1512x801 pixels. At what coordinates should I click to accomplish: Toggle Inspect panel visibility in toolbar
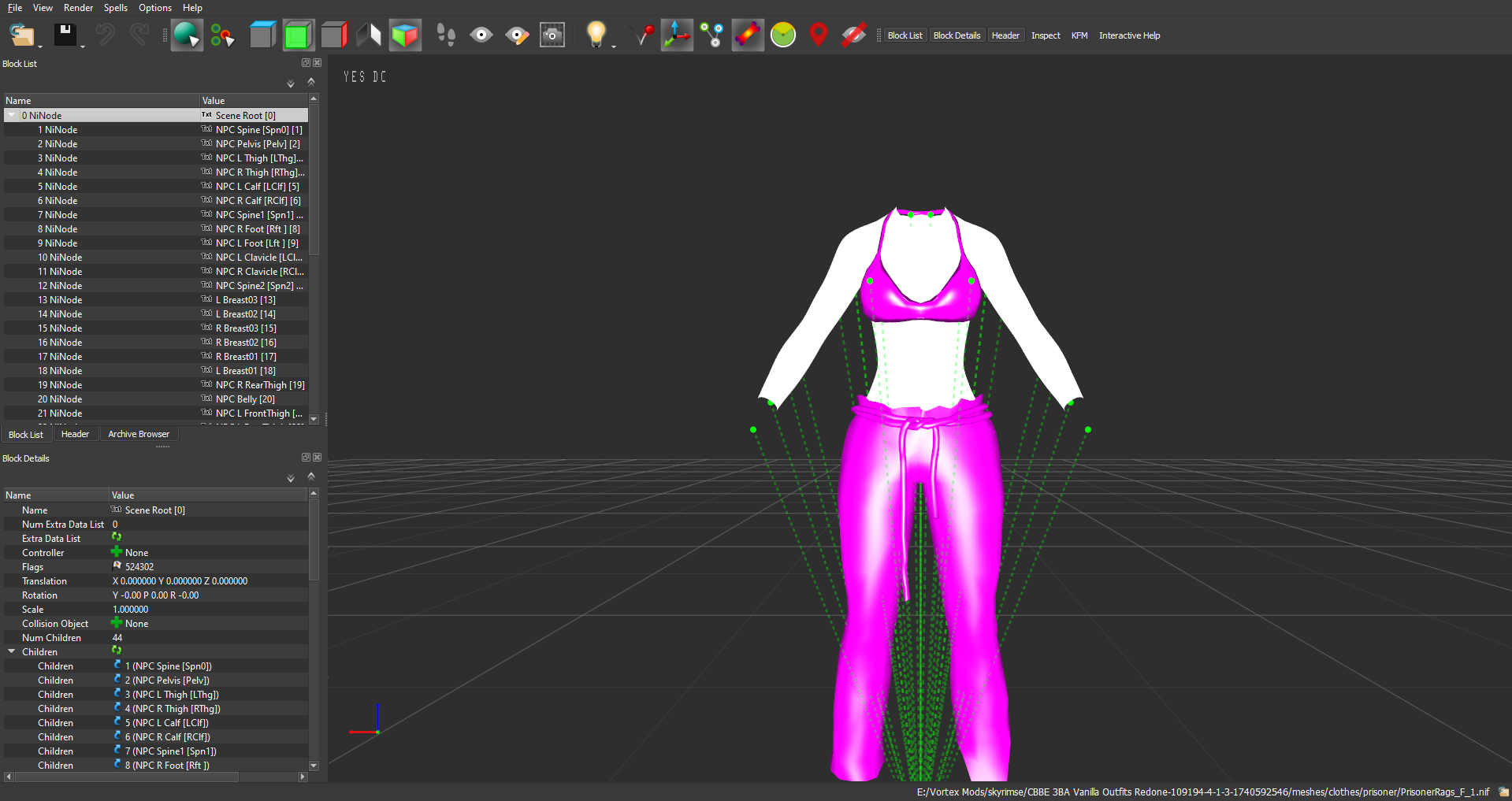pyautogui.click(x=1046, y=35)
